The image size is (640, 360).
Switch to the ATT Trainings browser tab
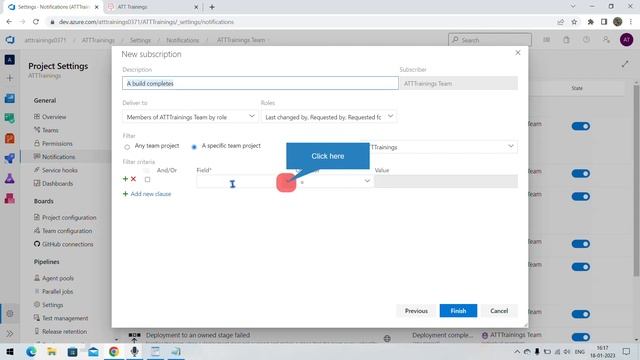(x=153, y=7)
